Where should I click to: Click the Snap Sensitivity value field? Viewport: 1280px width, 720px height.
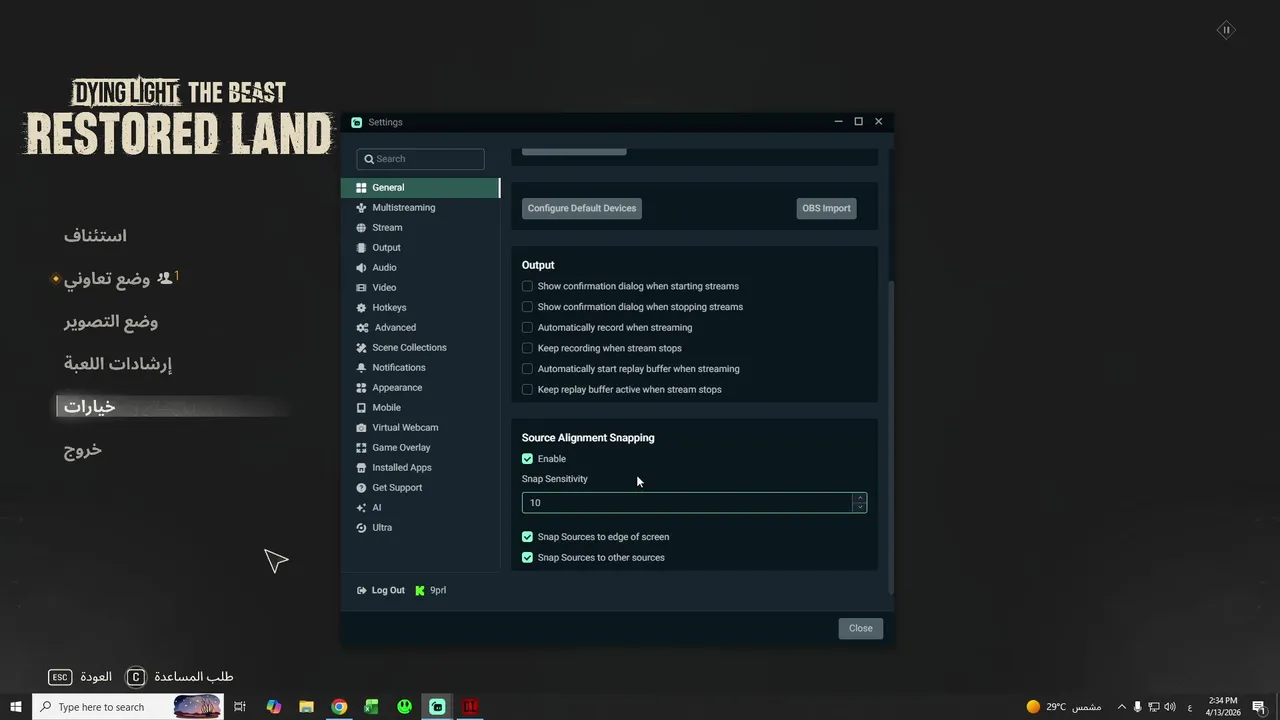coord(687,503)
